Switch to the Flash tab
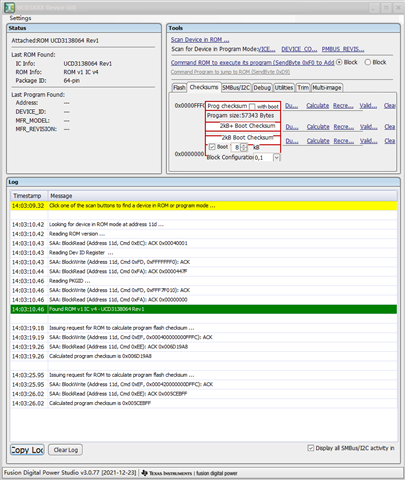Screen dimensions: 405x480 pos(179,88)
